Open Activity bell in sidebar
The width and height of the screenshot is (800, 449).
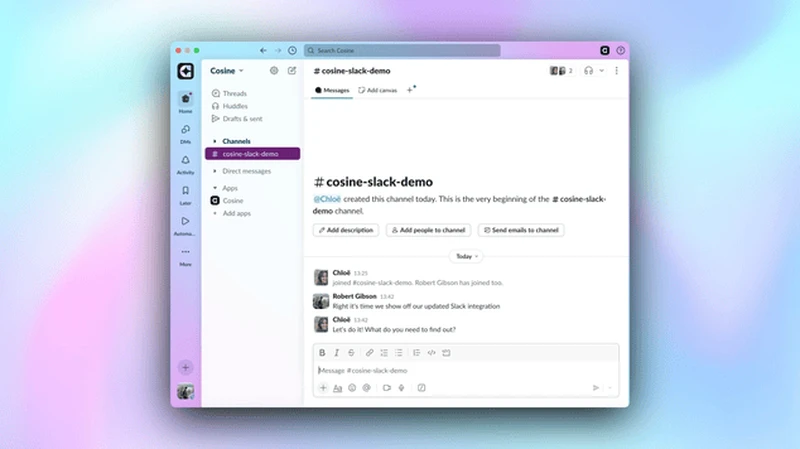click(x=186, y=164)
